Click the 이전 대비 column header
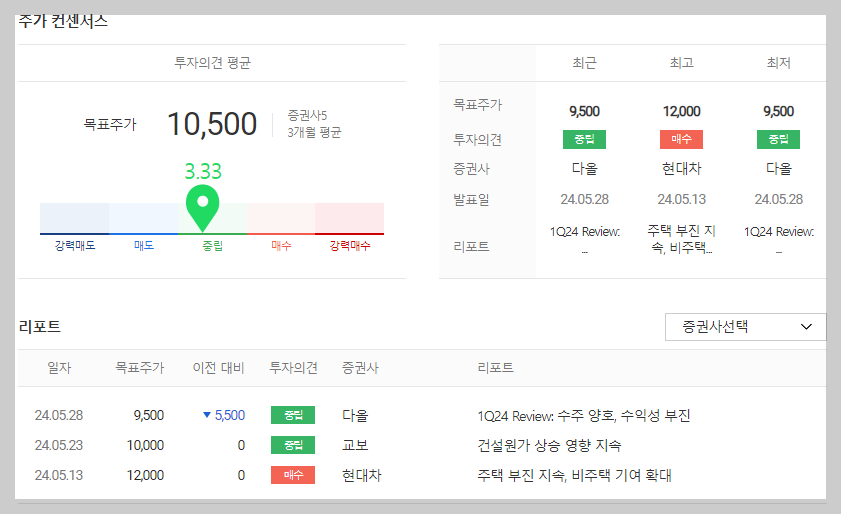This screenshot has width=841, height=514. click(218, 368)
